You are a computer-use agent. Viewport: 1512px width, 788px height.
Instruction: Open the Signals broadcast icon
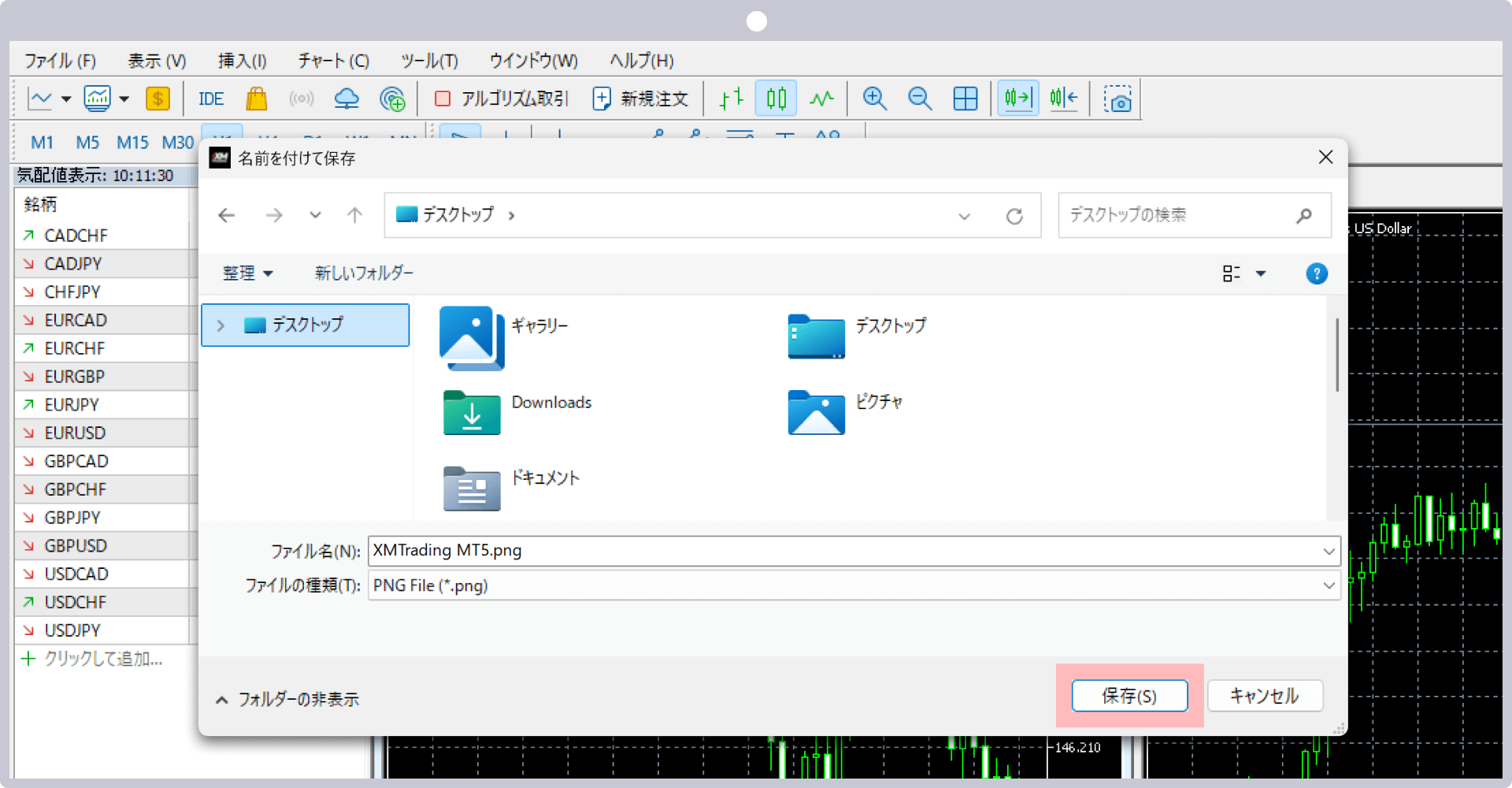[302, 98]
